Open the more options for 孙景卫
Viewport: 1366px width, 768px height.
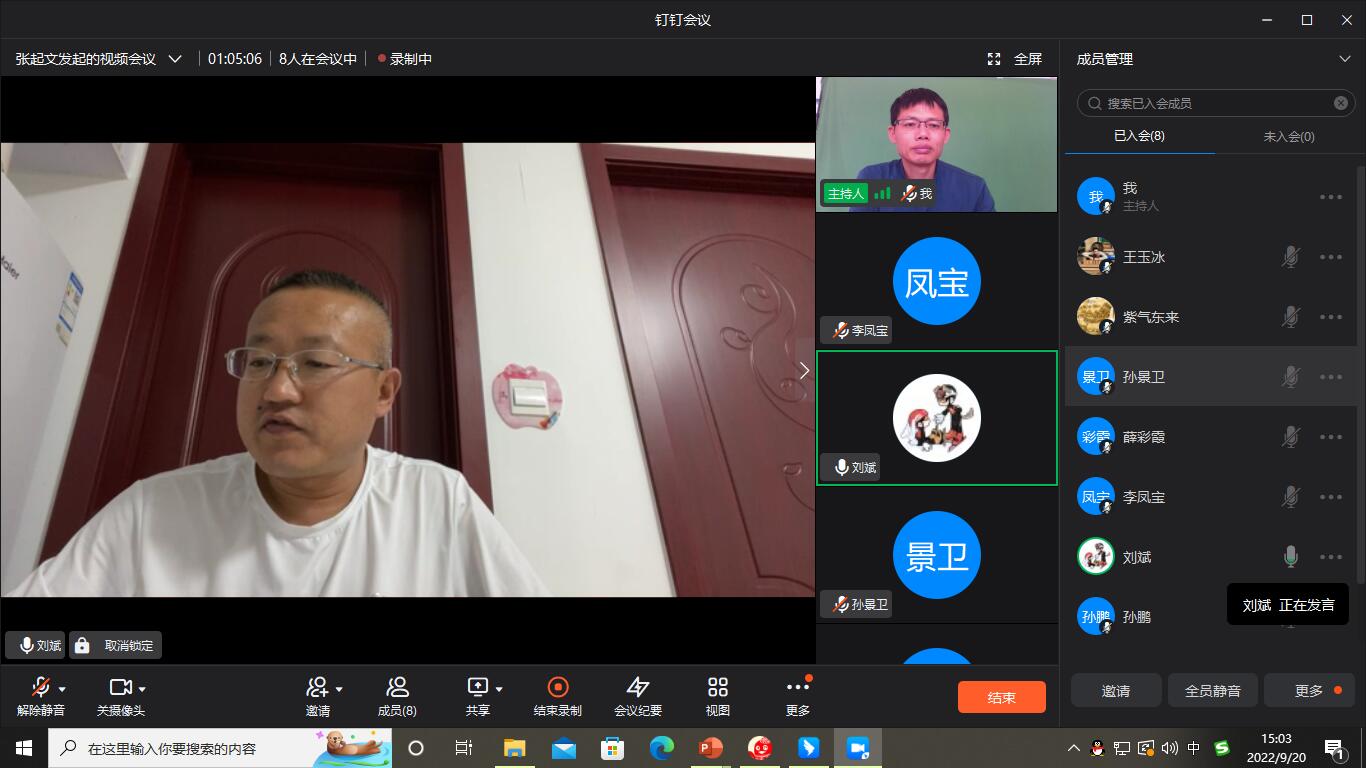[x=1331, y=377]
